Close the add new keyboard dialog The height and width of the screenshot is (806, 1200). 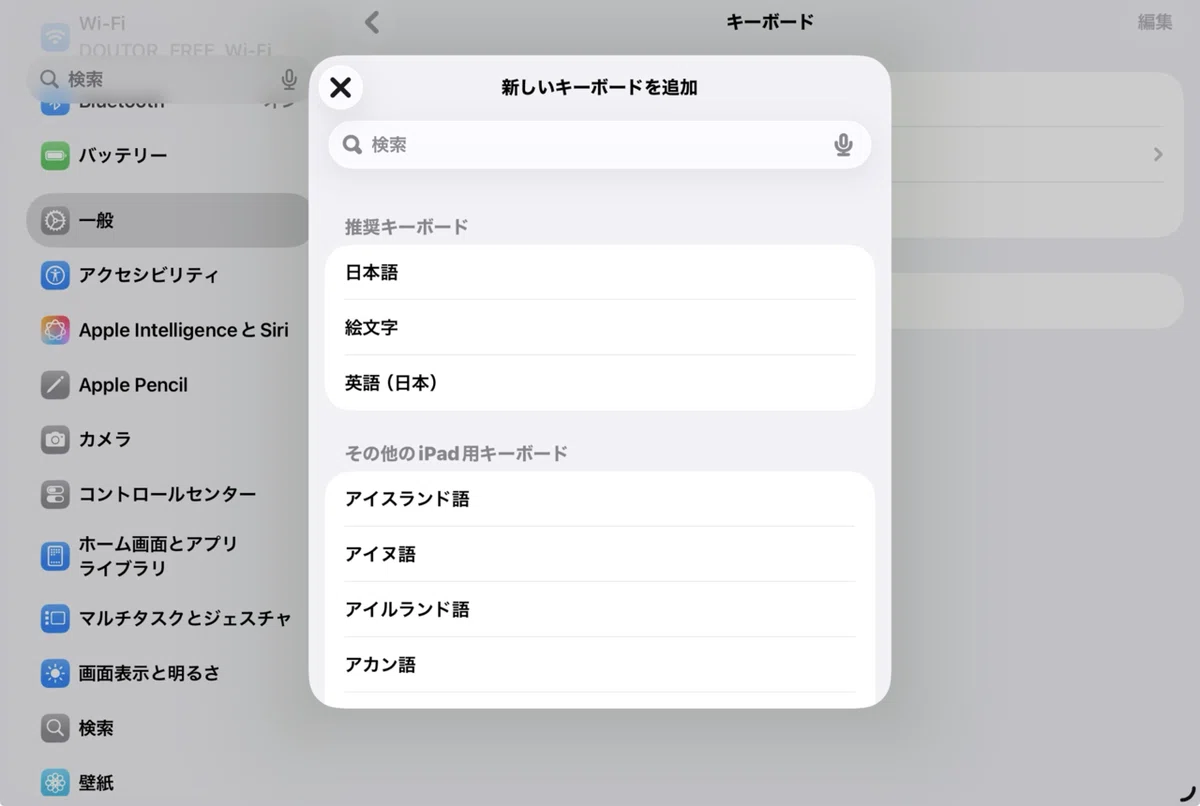340,87
